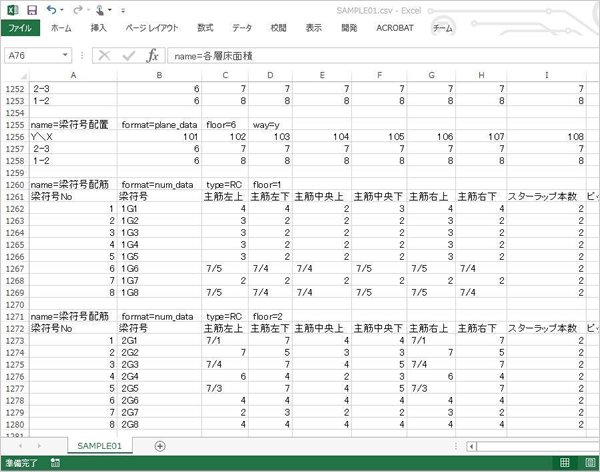This screenshot has width=600, height=472.
Task: Click cell '108' in row 1256
Action: (x=546, y=137)
